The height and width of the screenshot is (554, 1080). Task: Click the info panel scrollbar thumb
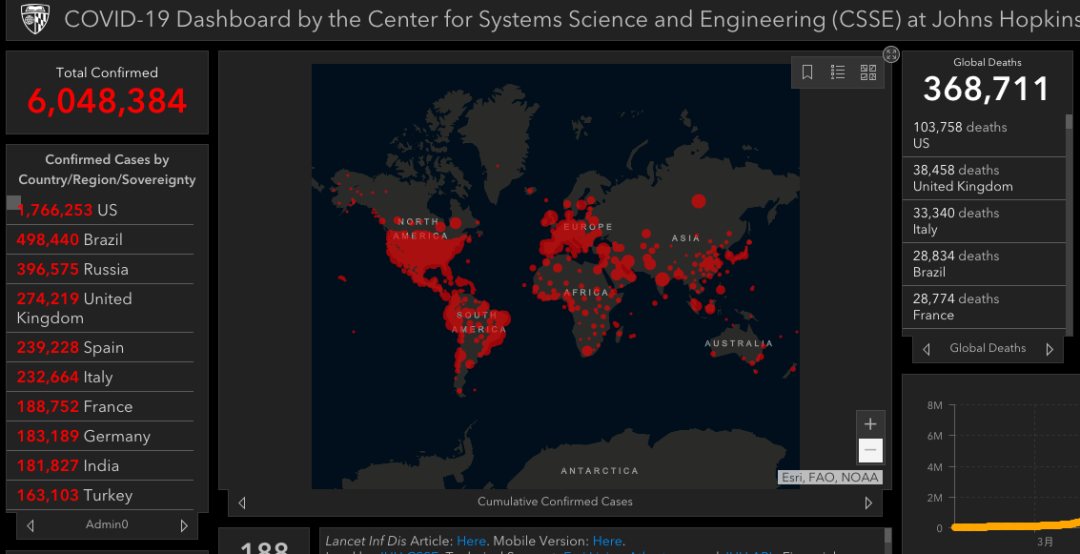[x=888, y=535]
